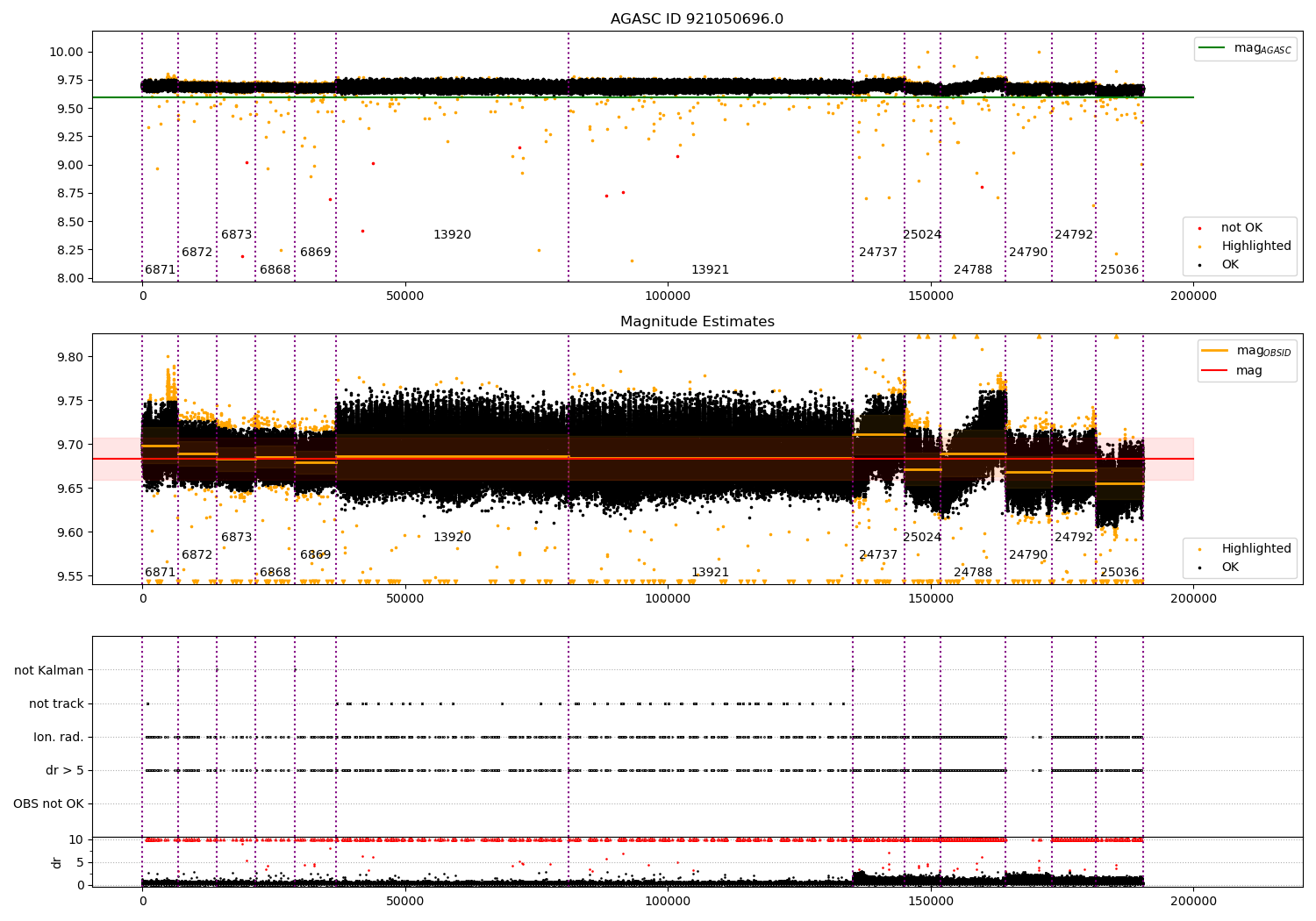Click OBSID 13920 in Magnitude Estimates plot
This screenshot has height=921, width=1316.
[x=453, y=538]
